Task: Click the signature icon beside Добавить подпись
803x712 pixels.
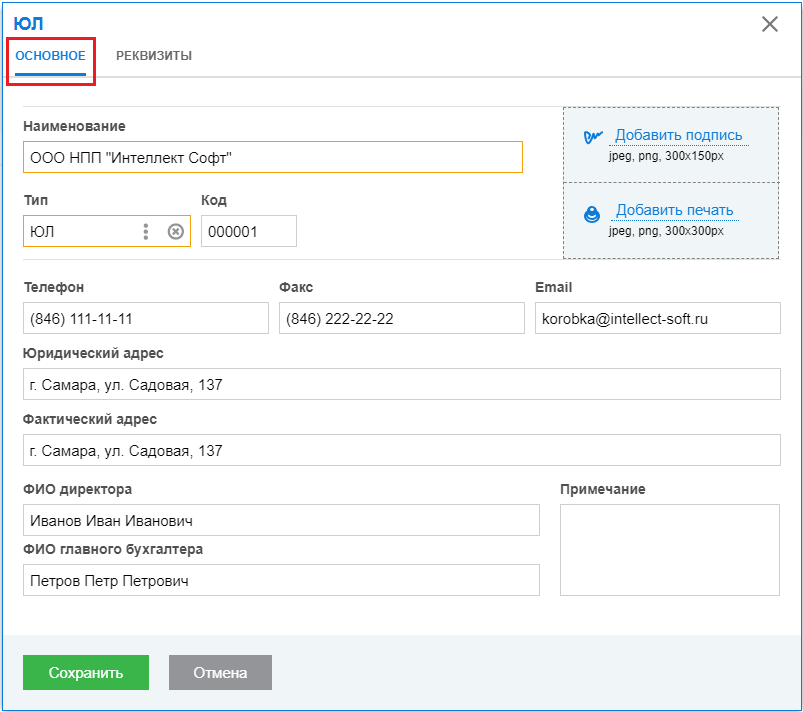Action: (593, 136)
